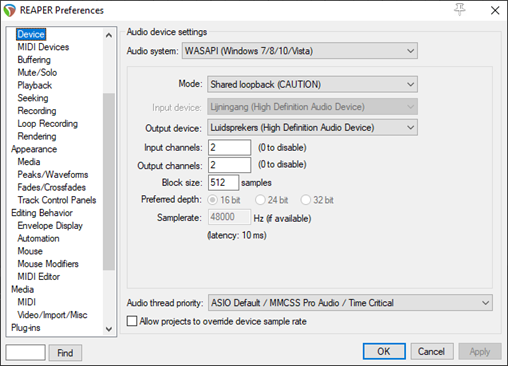Click the search text field beside Find
The height and width of the screenshot is (366, 508).
point(25,352)
